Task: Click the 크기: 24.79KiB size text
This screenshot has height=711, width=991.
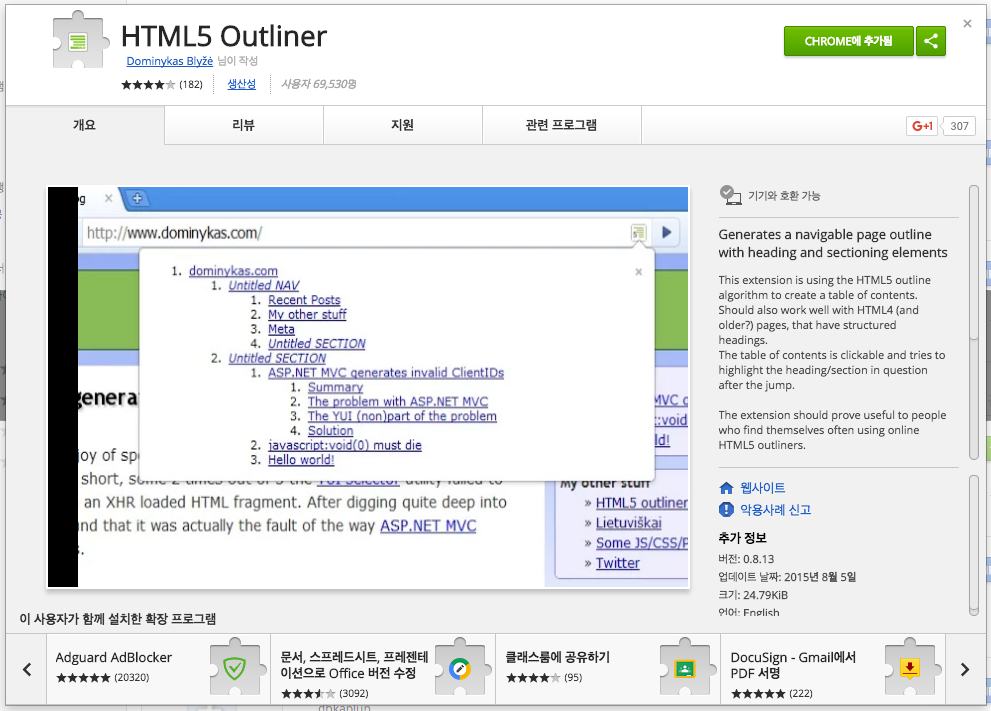Action: coord(753,595)
